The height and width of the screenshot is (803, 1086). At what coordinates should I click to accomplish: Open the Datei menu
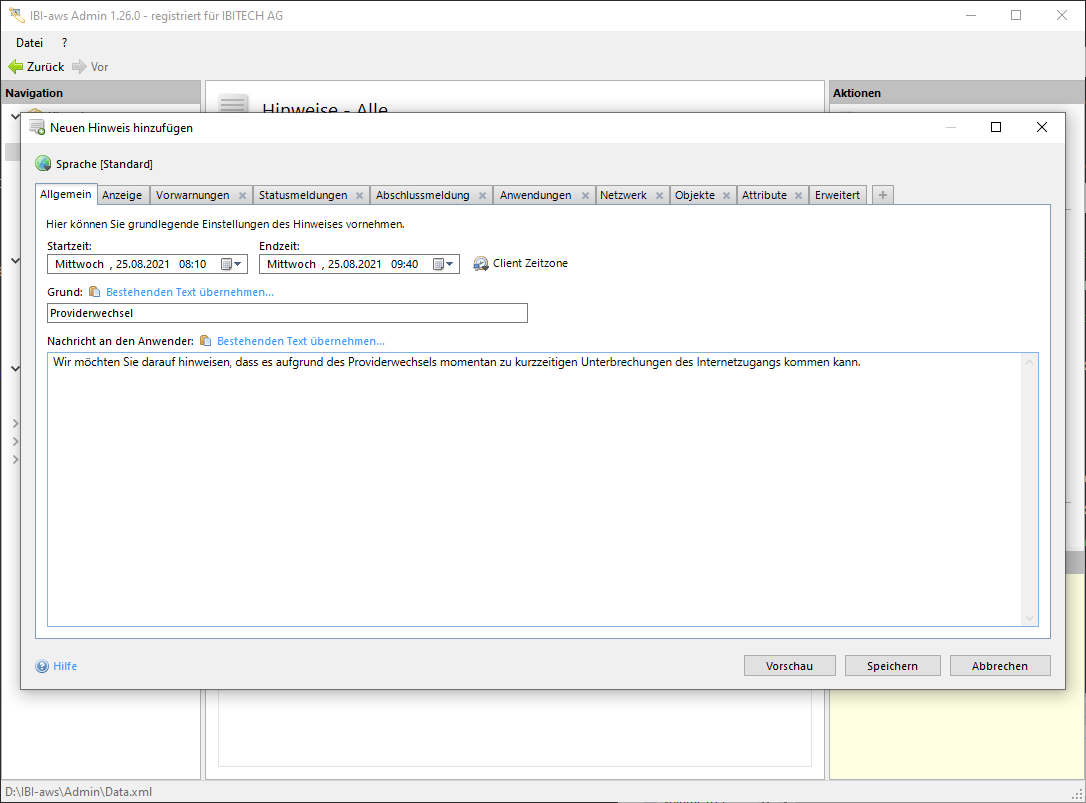pyautogui.click(x=29, y=43)
